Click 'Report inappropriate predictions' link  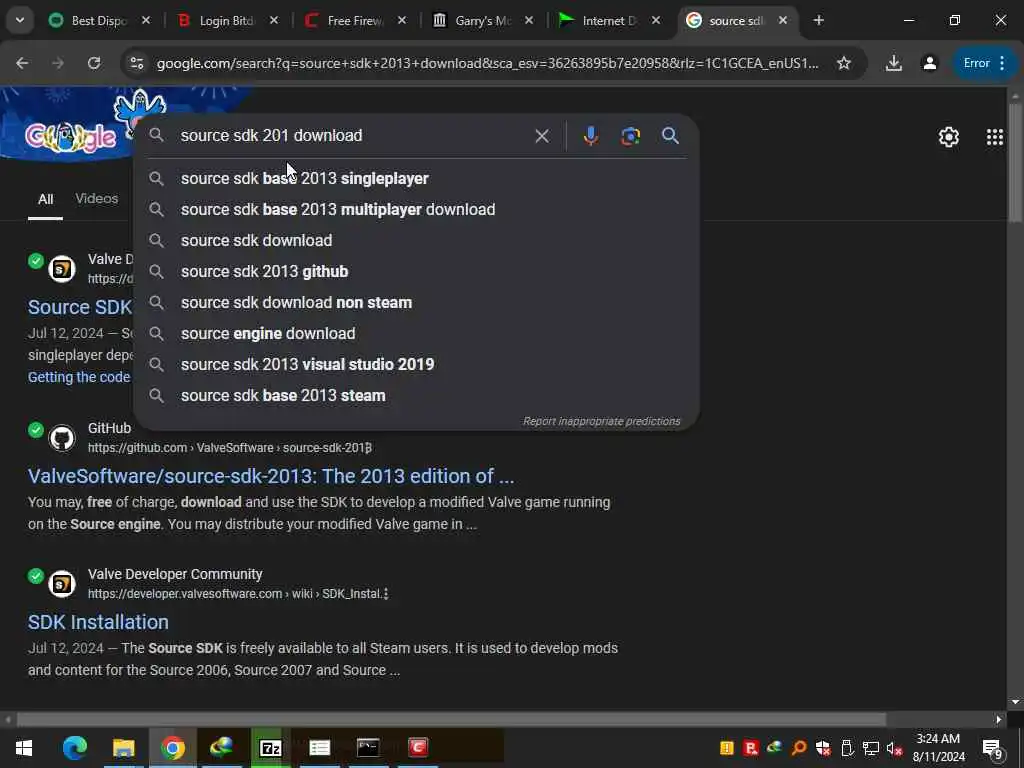pyautogui.click(x=601, y=421)
